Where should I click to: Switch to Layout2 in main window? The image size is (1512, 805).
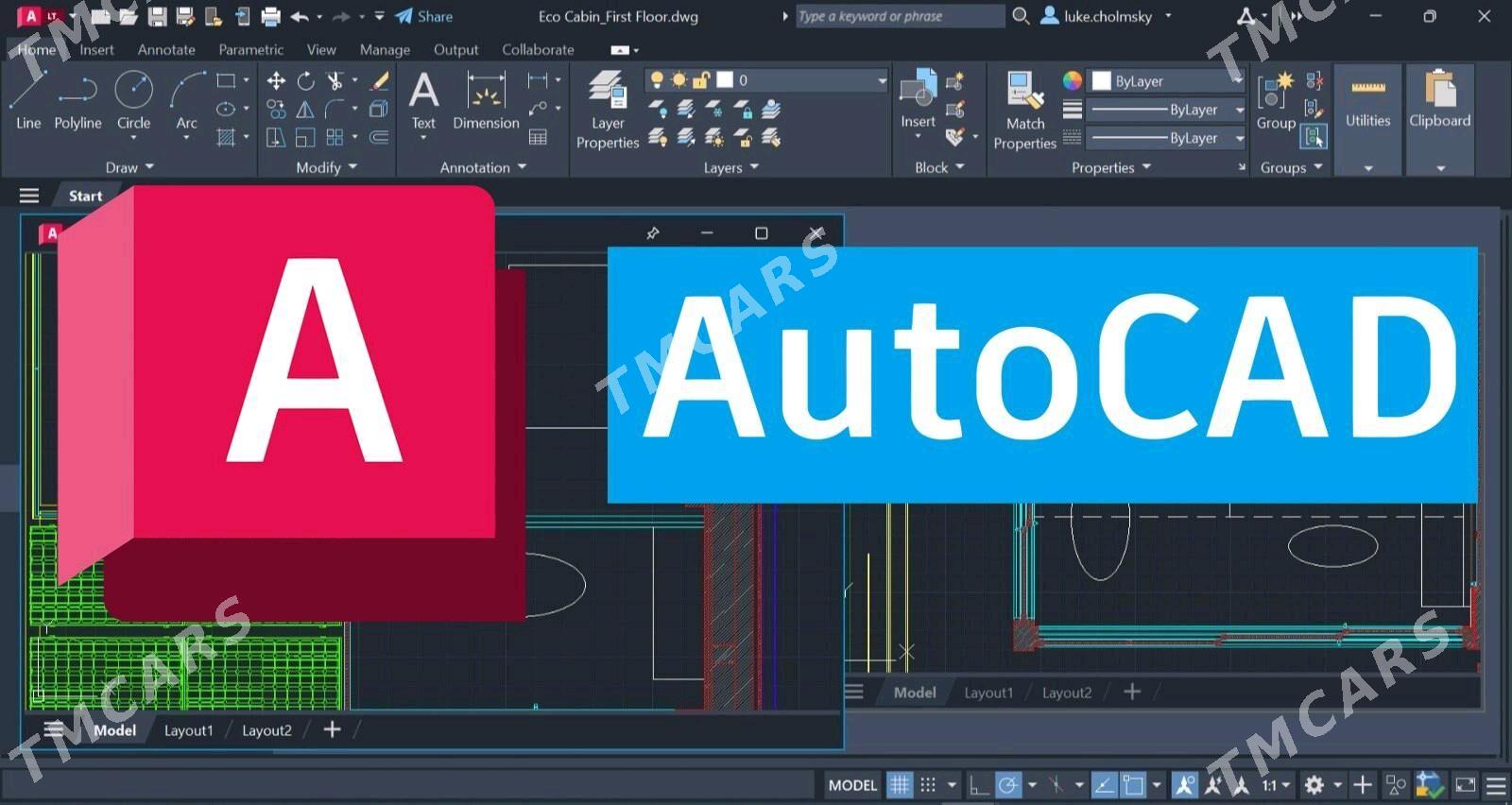tap(1066, 693)
